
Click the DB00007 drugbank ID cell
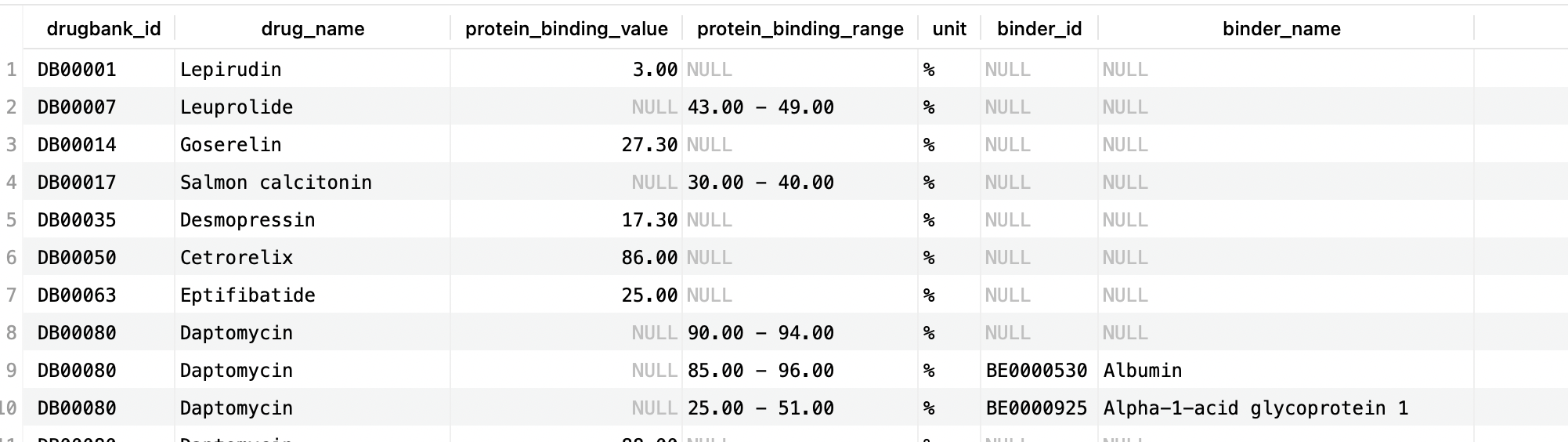point(77,107)
